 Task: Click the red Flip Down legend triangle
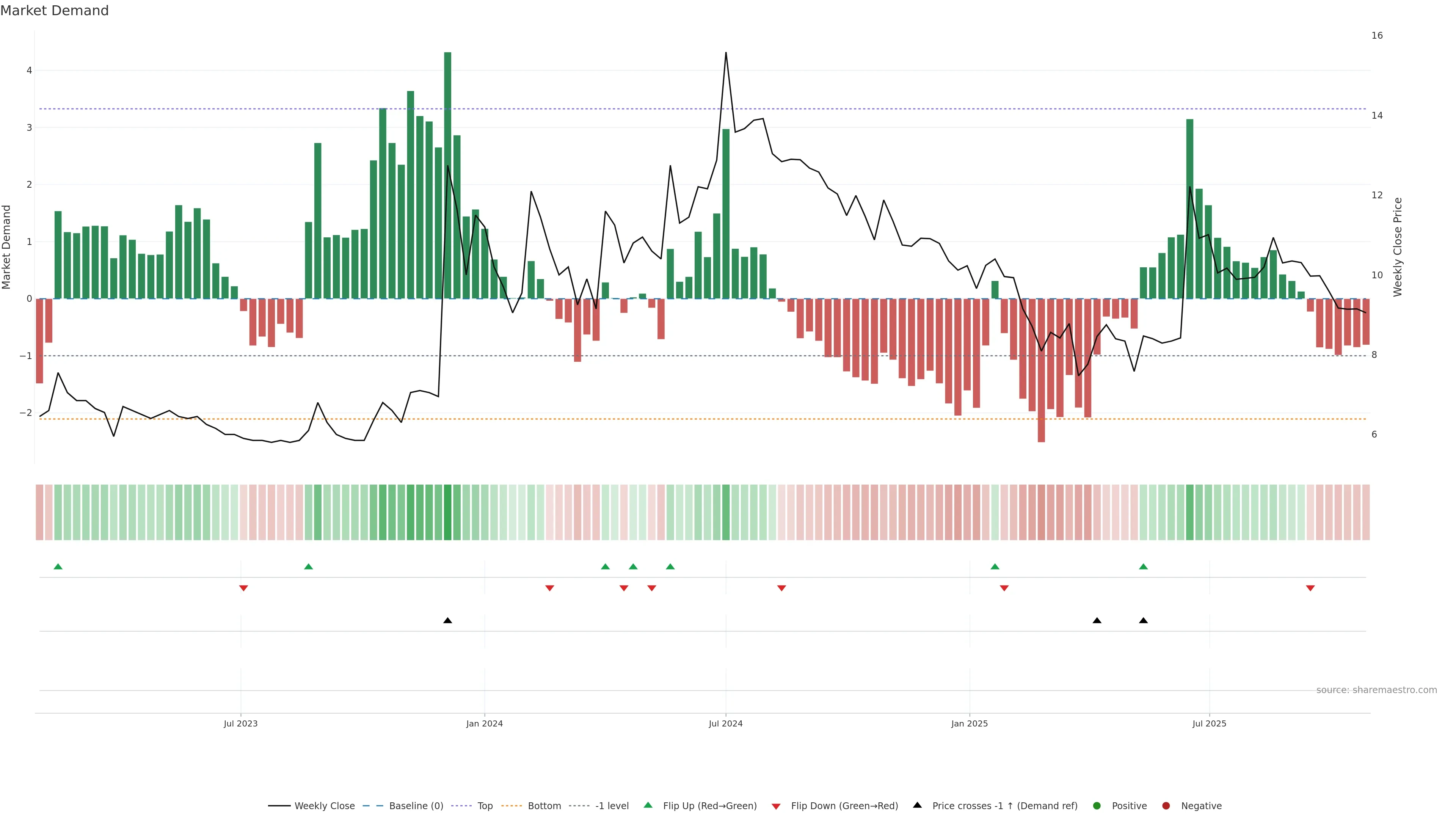point(776,806)
